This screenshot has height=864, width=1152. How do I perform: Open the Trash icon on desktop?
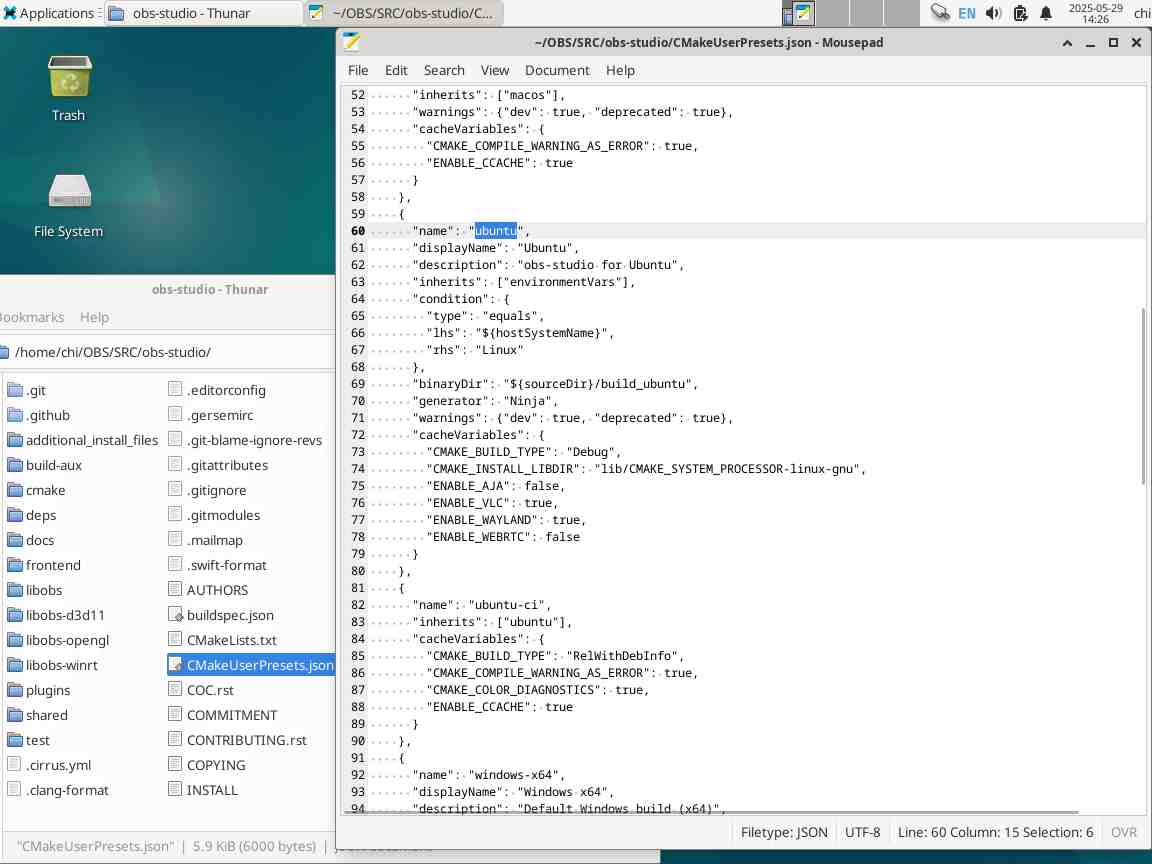[68, 78]
